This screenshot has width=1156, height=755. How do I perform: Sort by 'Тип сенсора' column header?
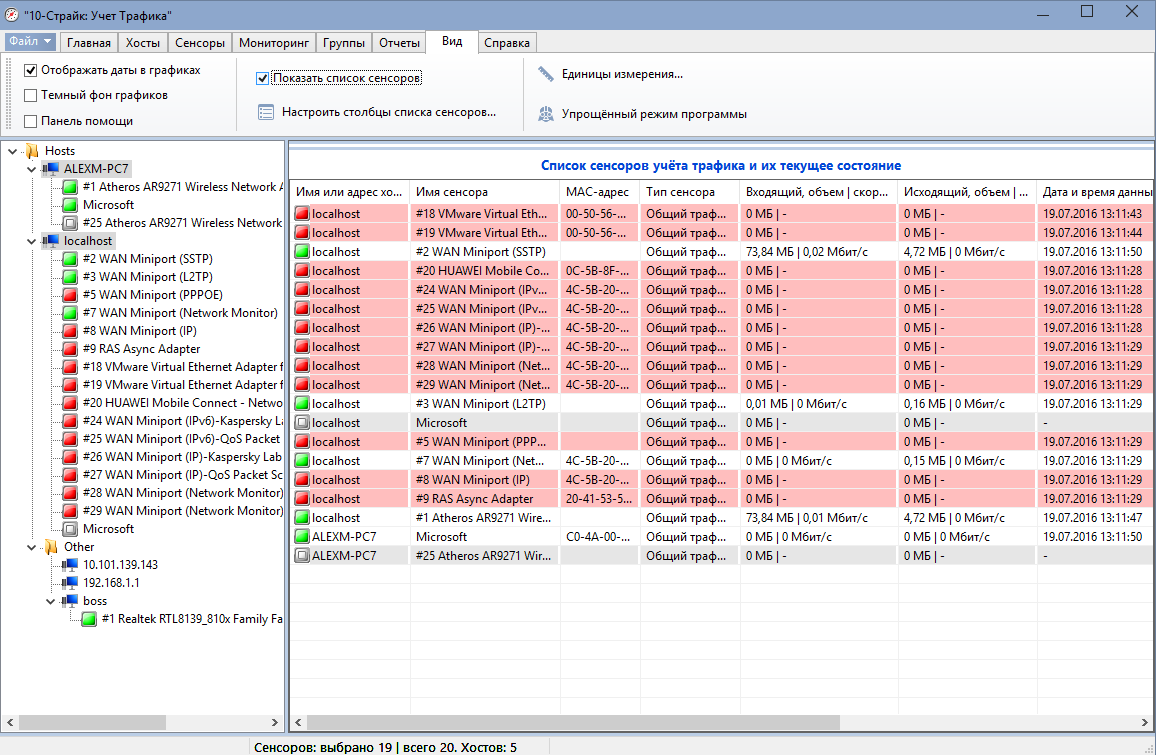click(x=689, y=192)
